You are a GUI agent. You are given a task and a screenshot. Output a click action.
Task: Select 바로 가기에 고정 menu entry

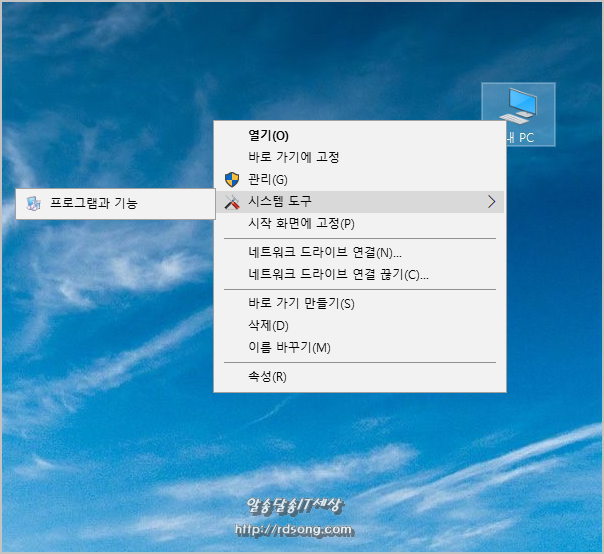point(294,157)
